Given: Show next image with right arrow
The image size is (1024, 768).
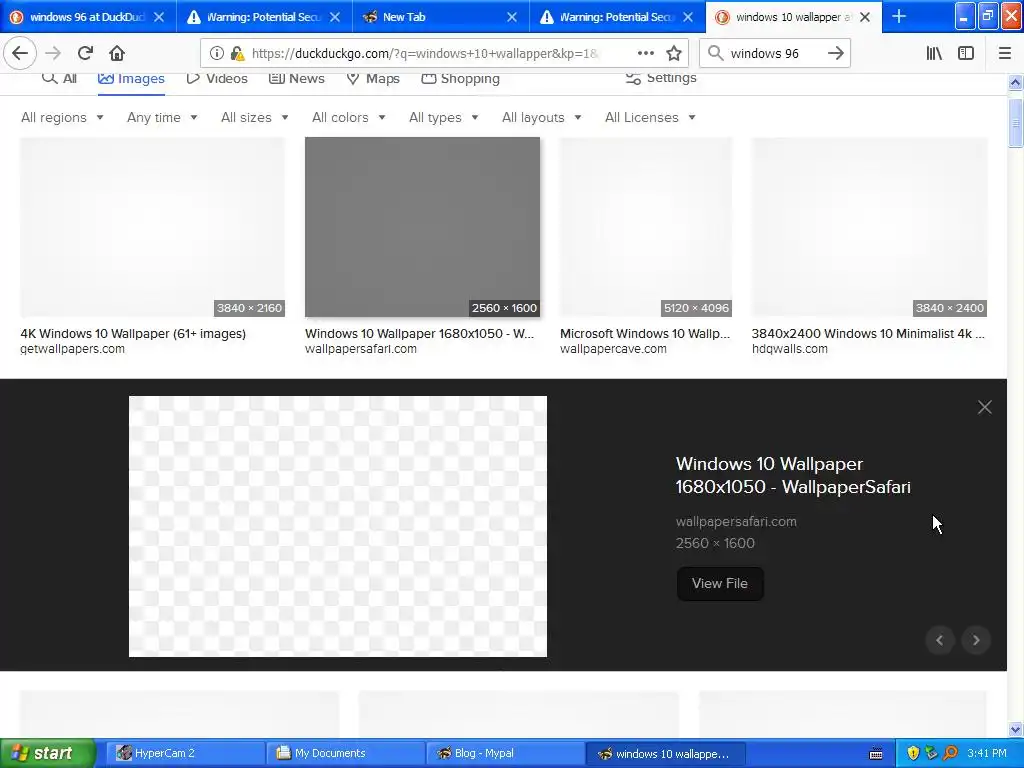Looking at the screenshot, I should [976, 640].
